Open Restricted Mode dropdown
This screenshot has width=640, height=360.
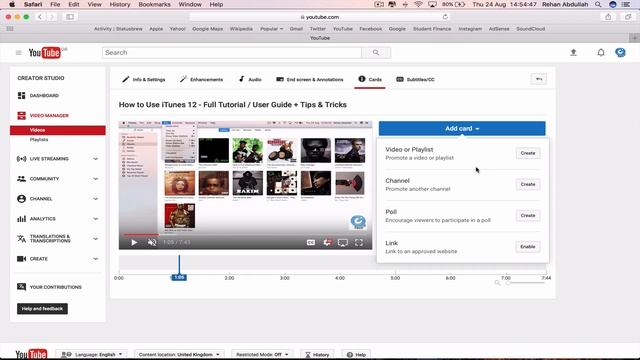262,354
